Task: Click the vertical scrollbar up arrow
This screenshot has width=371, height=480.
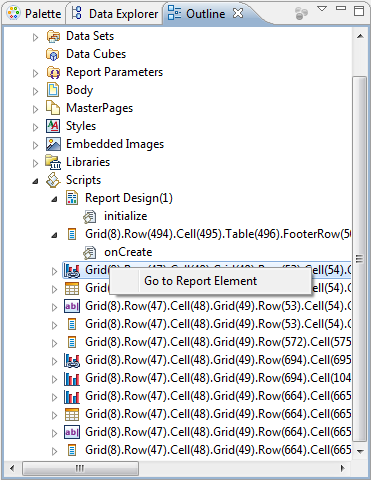Action: pos(360,36)
